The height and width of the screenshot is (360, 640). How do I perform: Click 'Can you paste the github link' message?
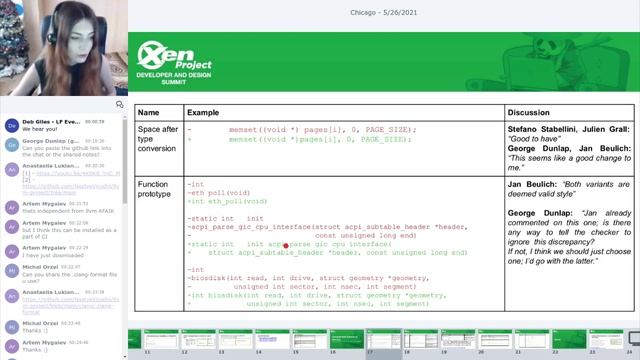[x=67, y=151]
